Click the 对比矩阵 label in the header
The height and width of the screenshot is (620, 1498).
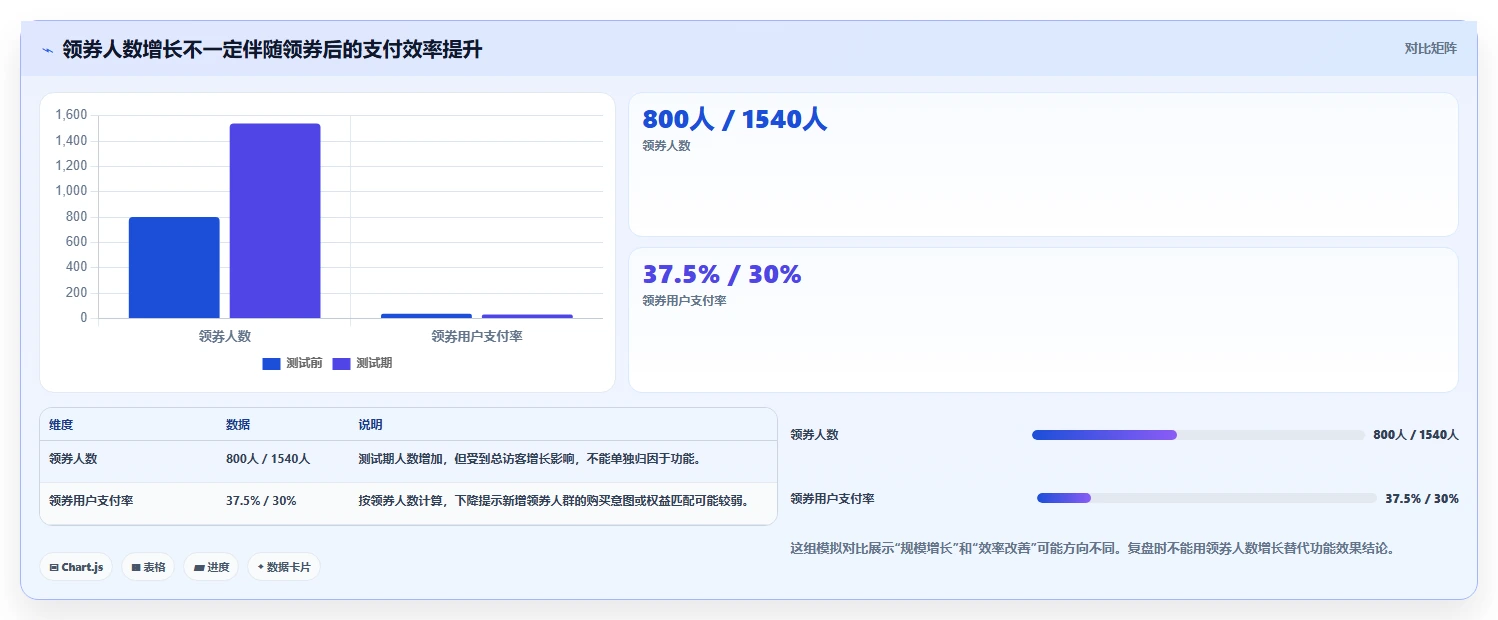pyautogui.click(x=1431, y=48)
